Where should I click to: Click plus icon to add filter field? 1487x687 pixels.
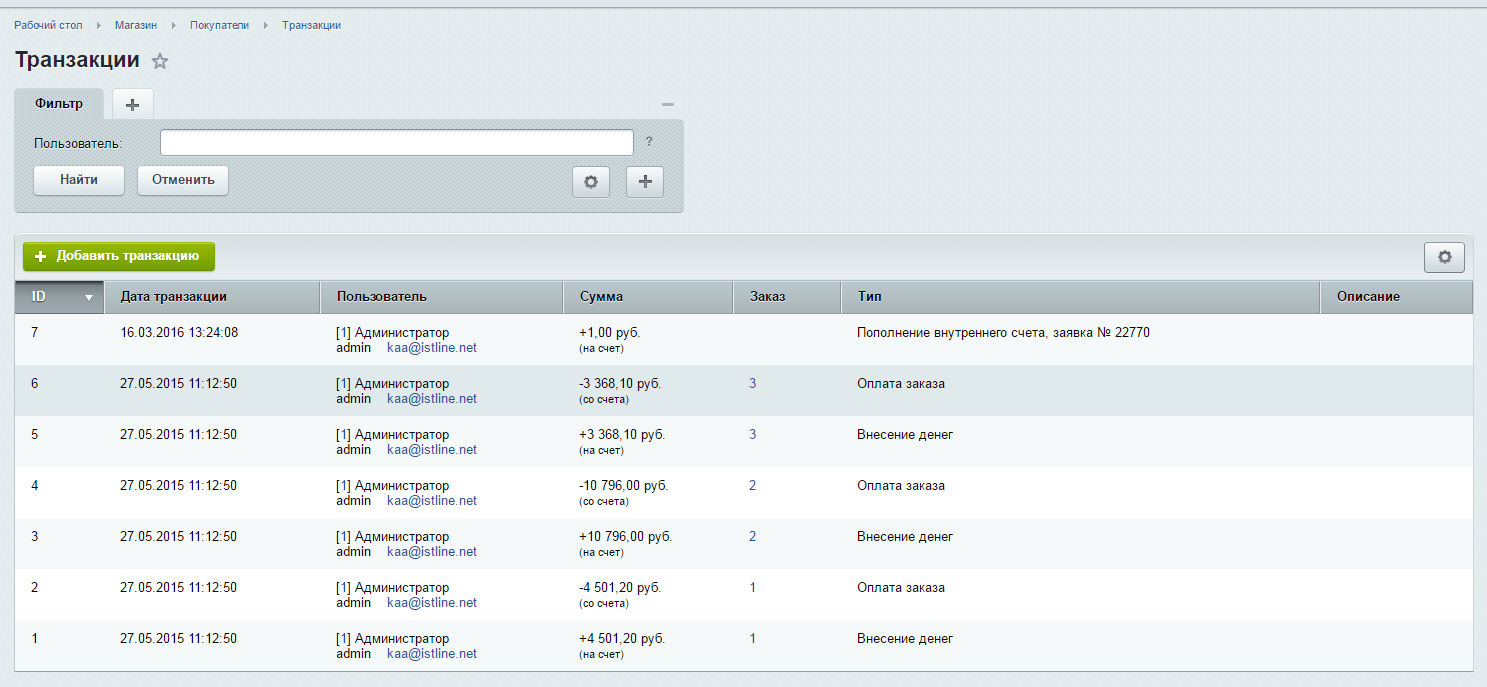(x=644, y=182)
